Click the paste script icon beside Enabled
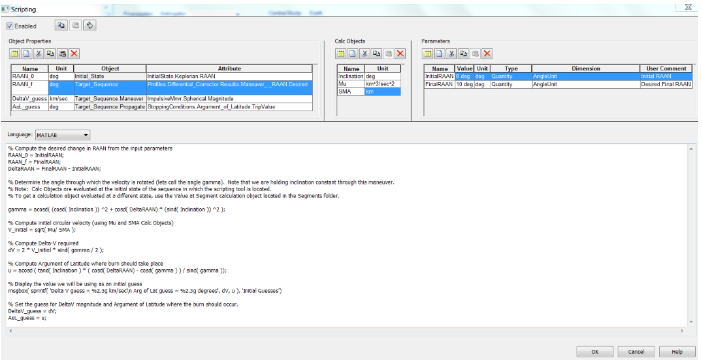The width and height of the screenshot is (702, 360). [x=76, y=26]
